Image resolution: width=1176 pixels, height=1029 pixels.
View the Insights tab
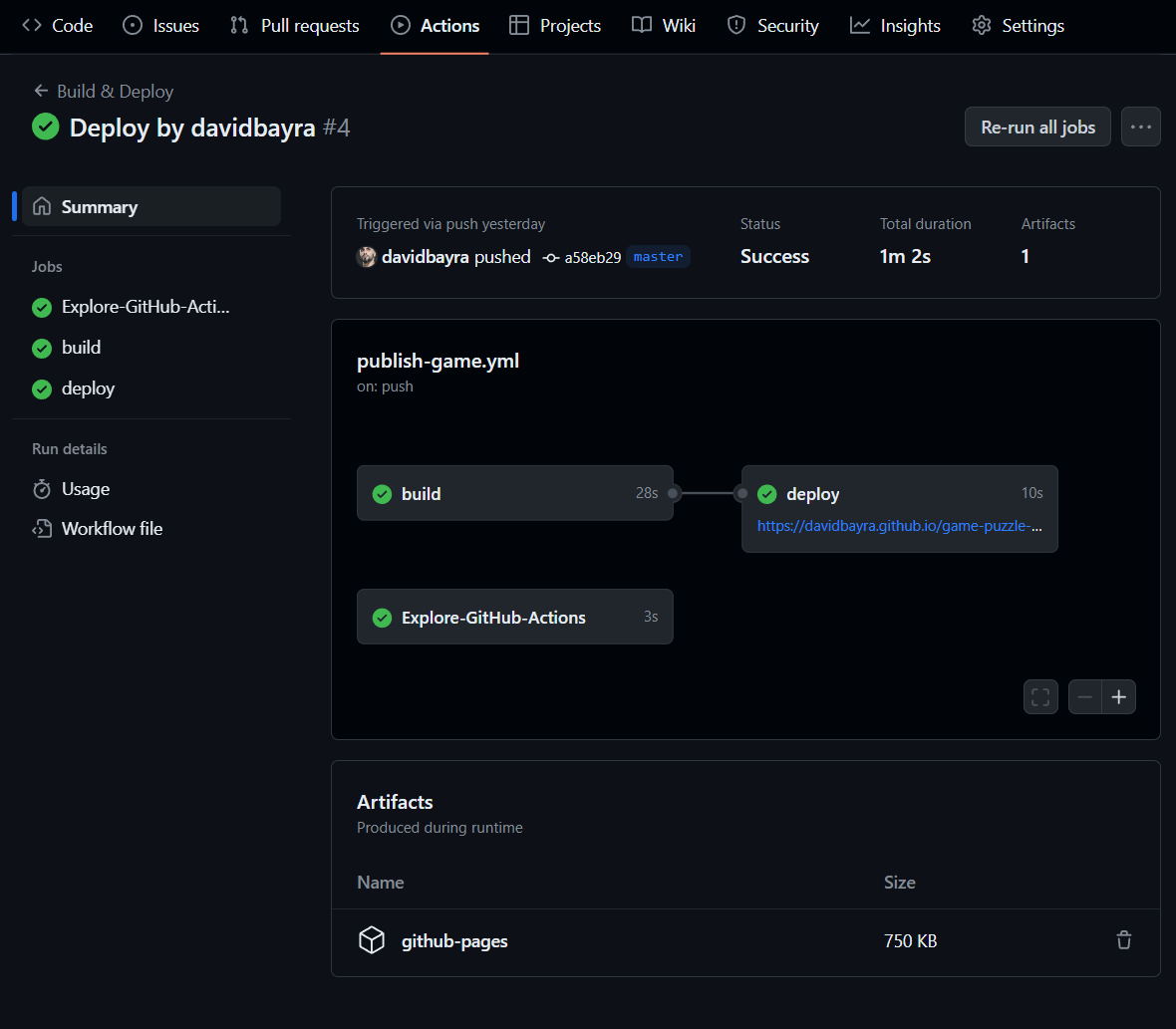(x=895, y=26)
